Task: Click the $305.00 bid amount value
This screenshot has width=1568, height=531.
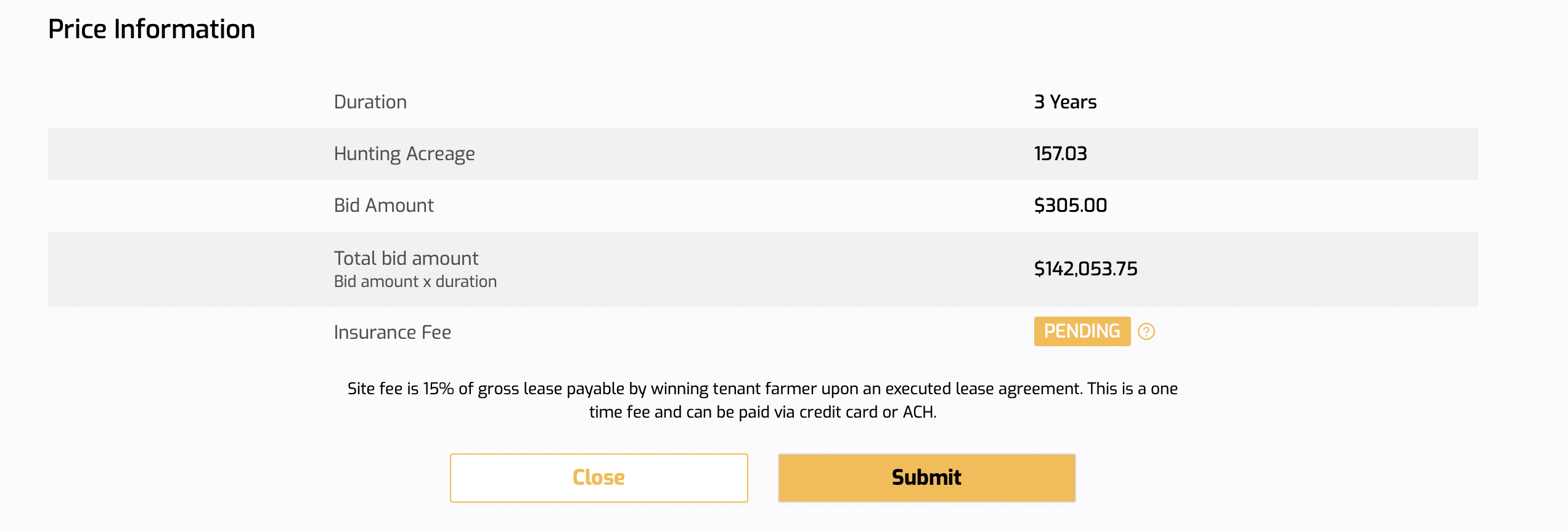Action: tap(1070, 206)
